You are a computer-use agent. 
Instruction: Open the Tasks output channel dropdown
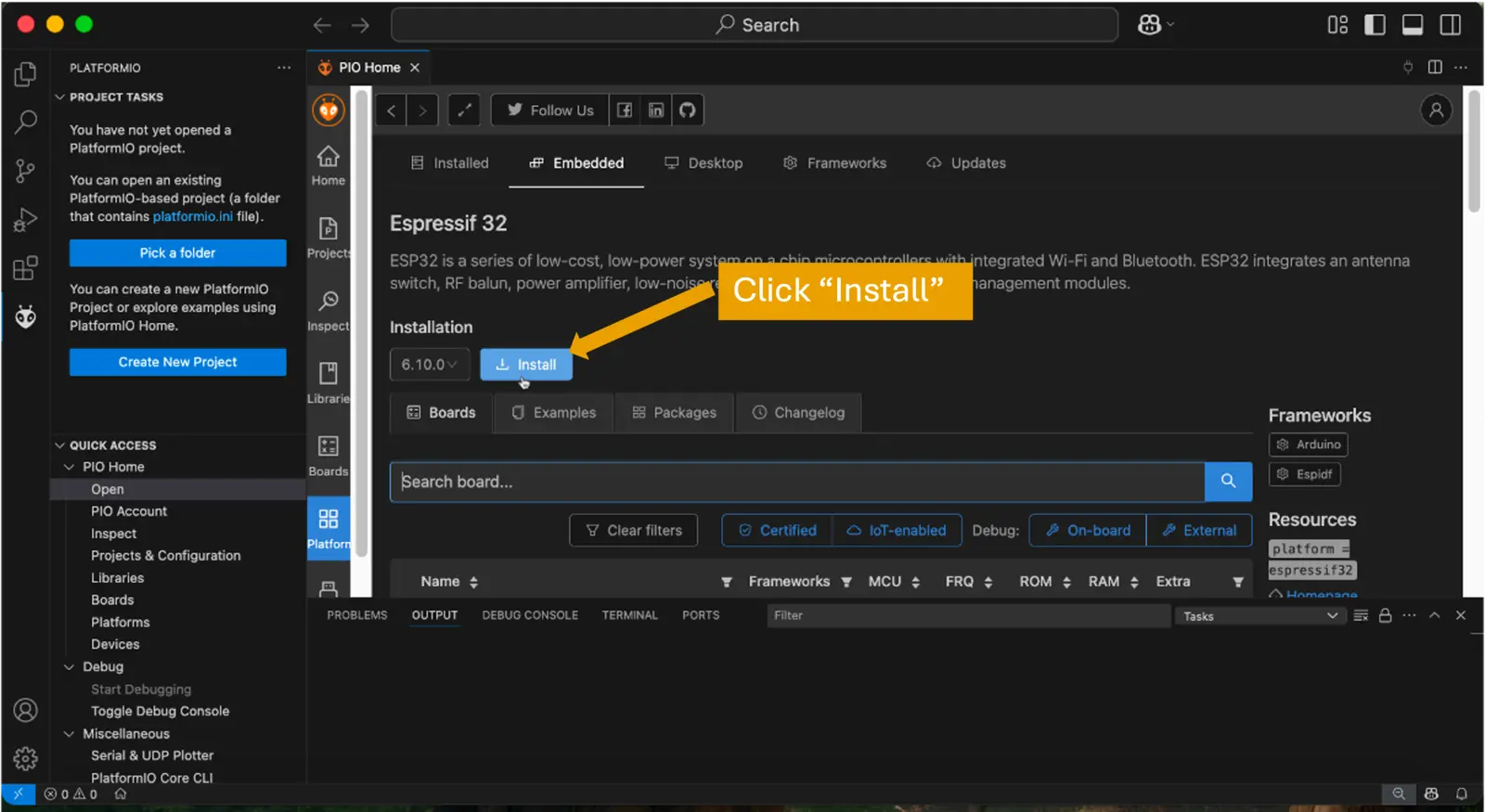pyautogui.click(x=1260, y=616)
